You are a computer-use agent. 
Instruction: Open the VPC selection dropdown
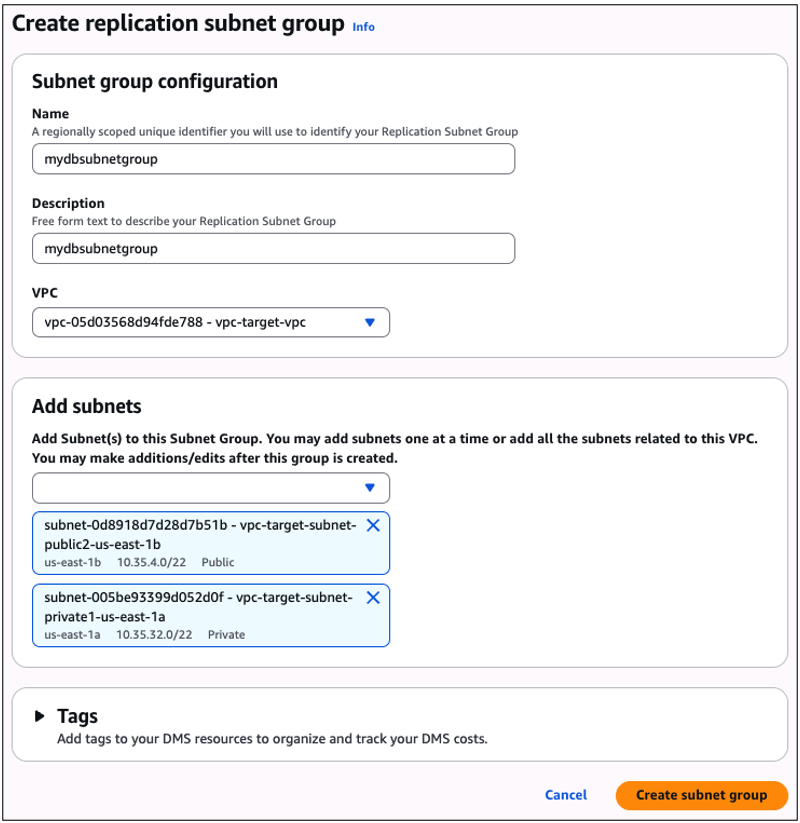(x=210, y=322)
